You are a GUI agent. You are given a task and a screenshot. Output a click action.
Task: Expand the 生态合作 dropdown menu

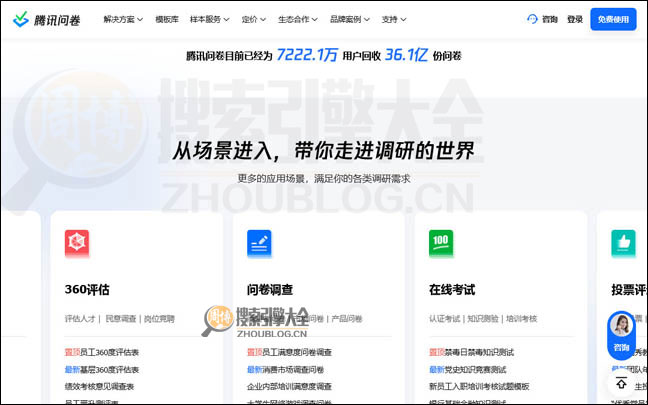tap(298, 19)
